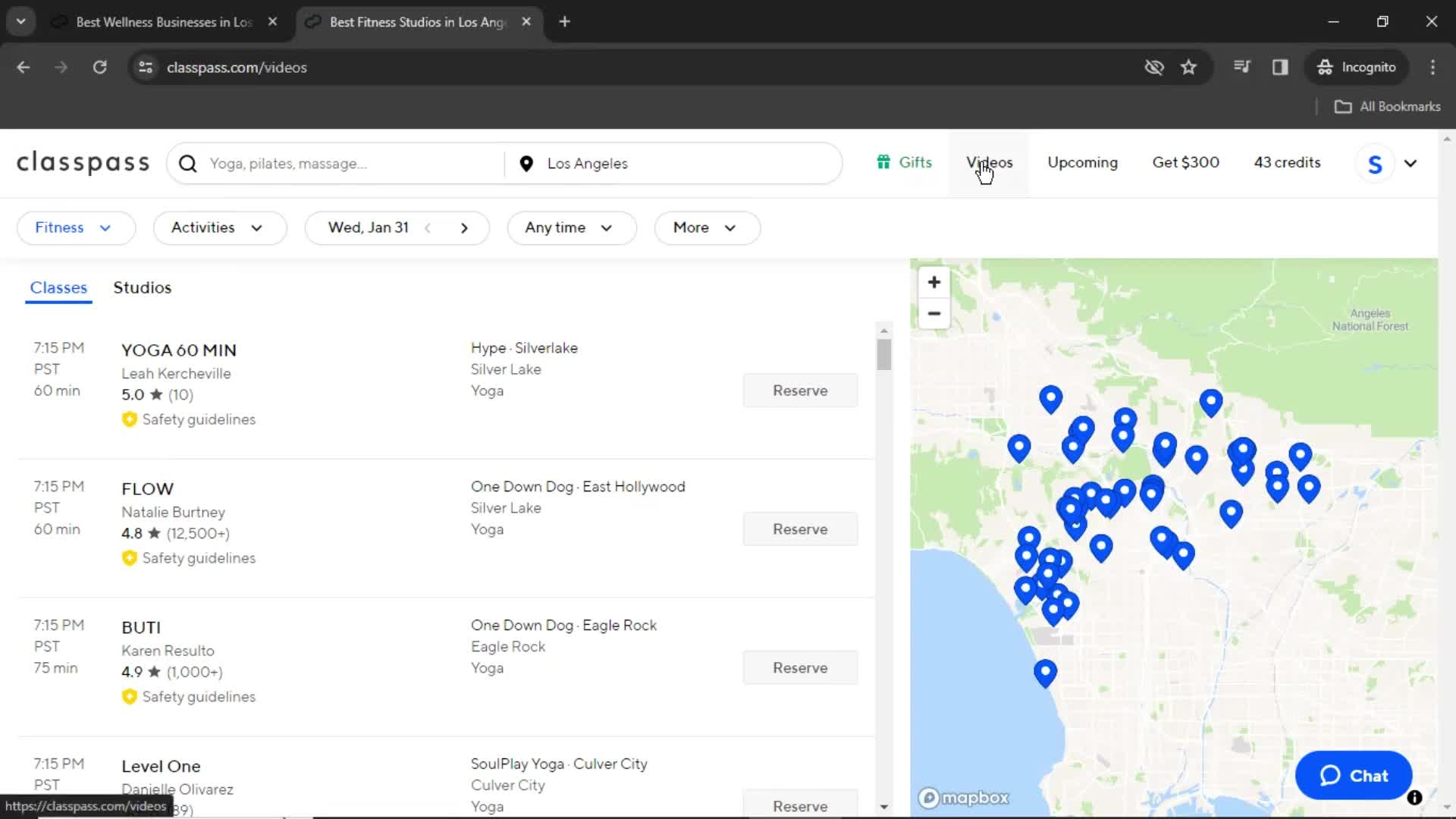The height and width of the screenshot is (819, 1456).
Task: Reserve the BUTI class
Action: coord(800,668)
